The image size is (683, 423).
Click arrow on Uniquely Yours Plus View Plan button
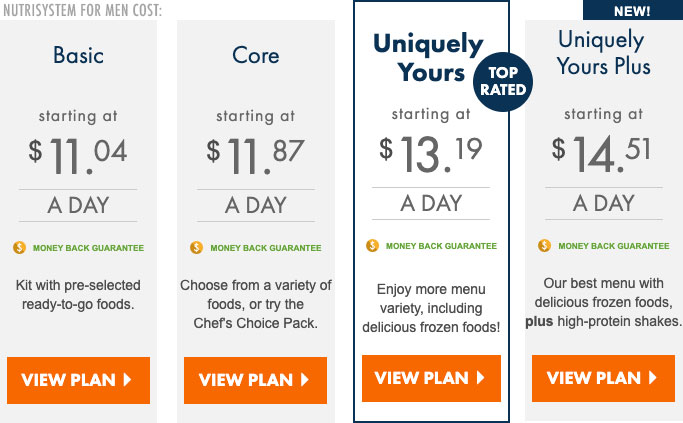click(653, 378)
